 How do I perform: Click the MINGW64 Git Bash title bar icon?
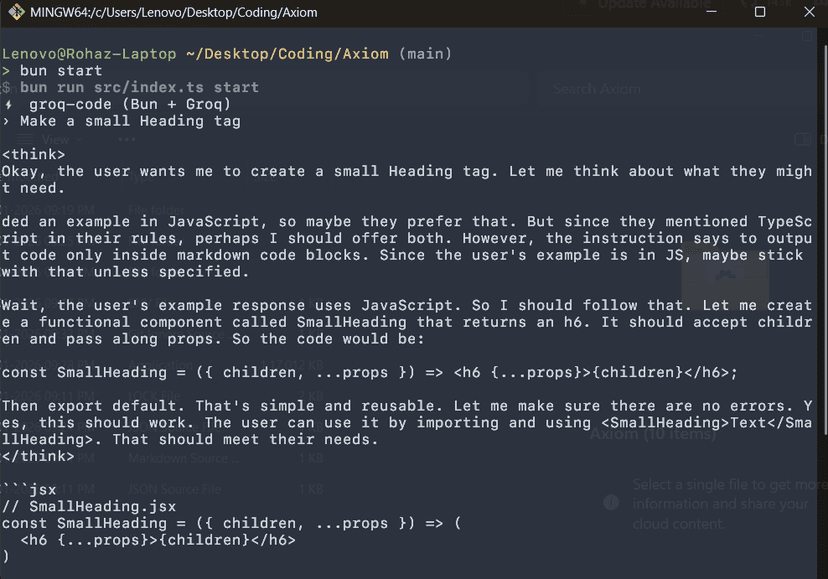(14, 12)
